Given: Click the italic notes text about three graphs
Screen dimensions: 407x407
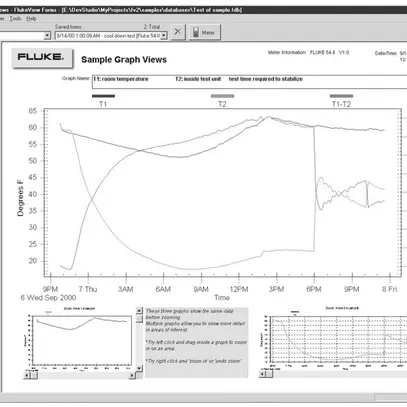Looking at the screenshot, I should [196, 336].
